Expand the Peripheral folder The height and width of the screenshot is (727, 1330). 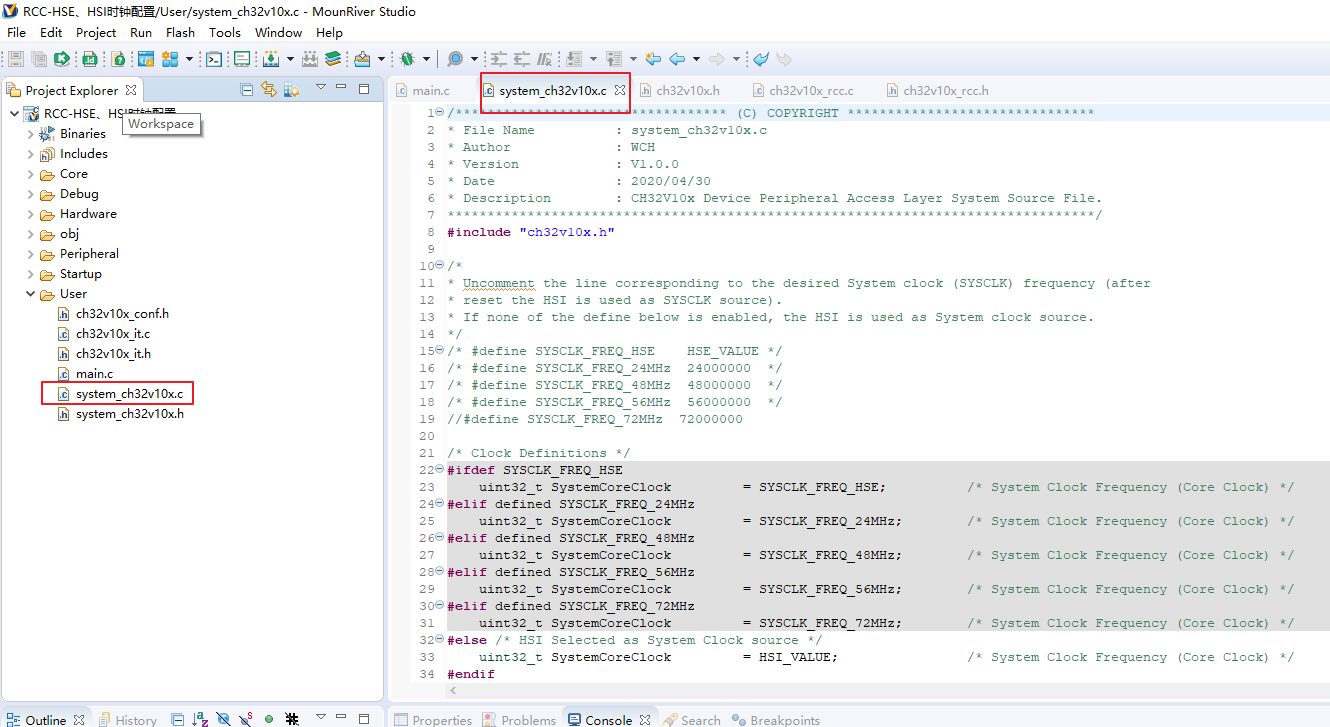[30, 253]
